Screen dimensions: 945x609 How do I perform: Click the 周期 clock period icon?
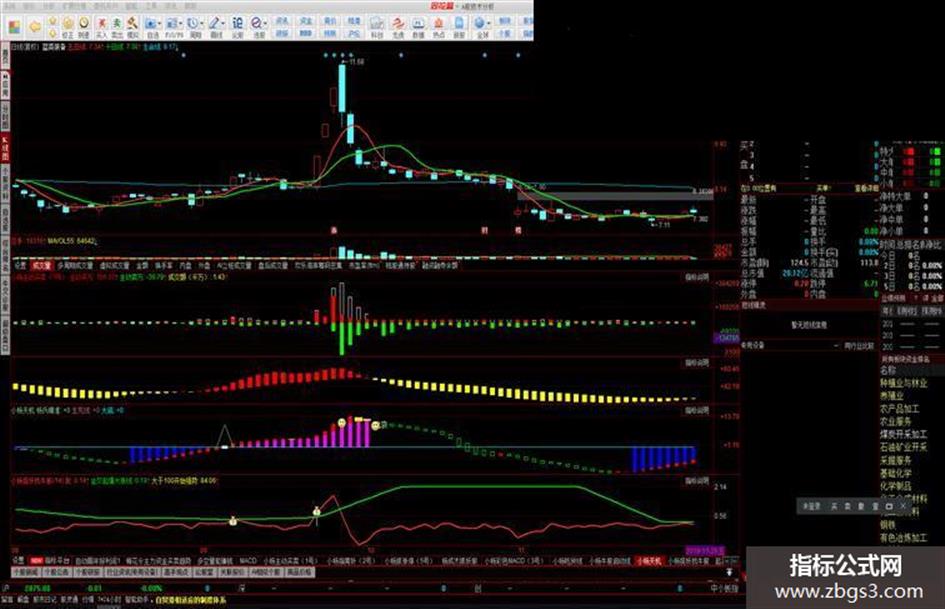193,27
